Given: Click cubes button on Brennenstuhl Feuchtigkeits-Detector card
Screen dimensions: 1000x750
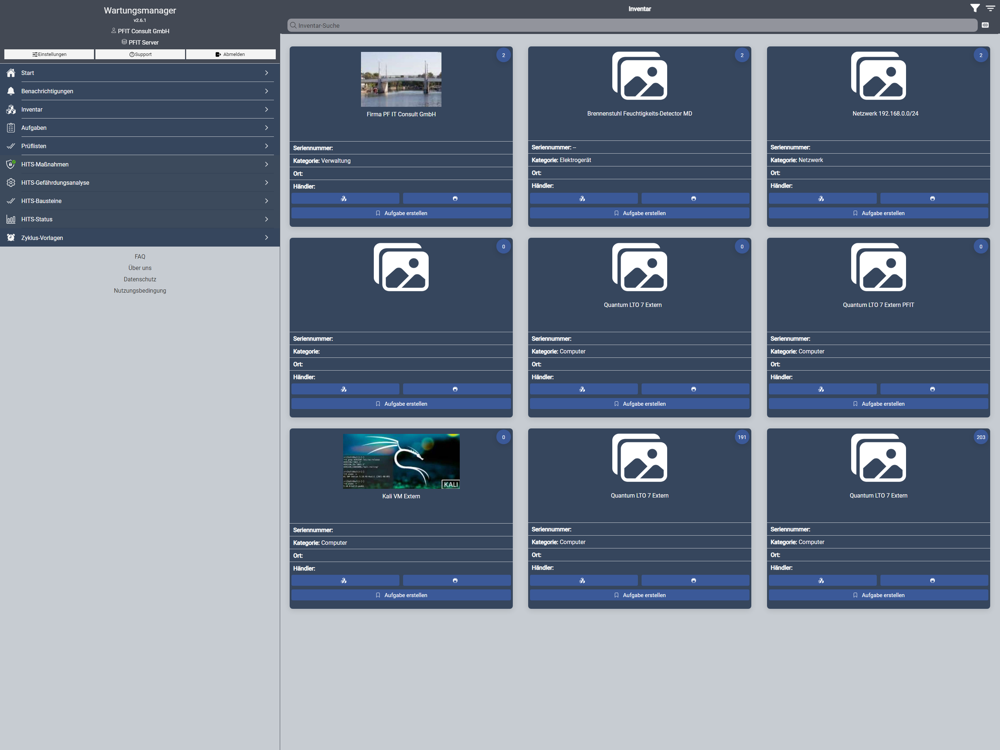Looking at the screenshot, I should [x=584, y=199].
